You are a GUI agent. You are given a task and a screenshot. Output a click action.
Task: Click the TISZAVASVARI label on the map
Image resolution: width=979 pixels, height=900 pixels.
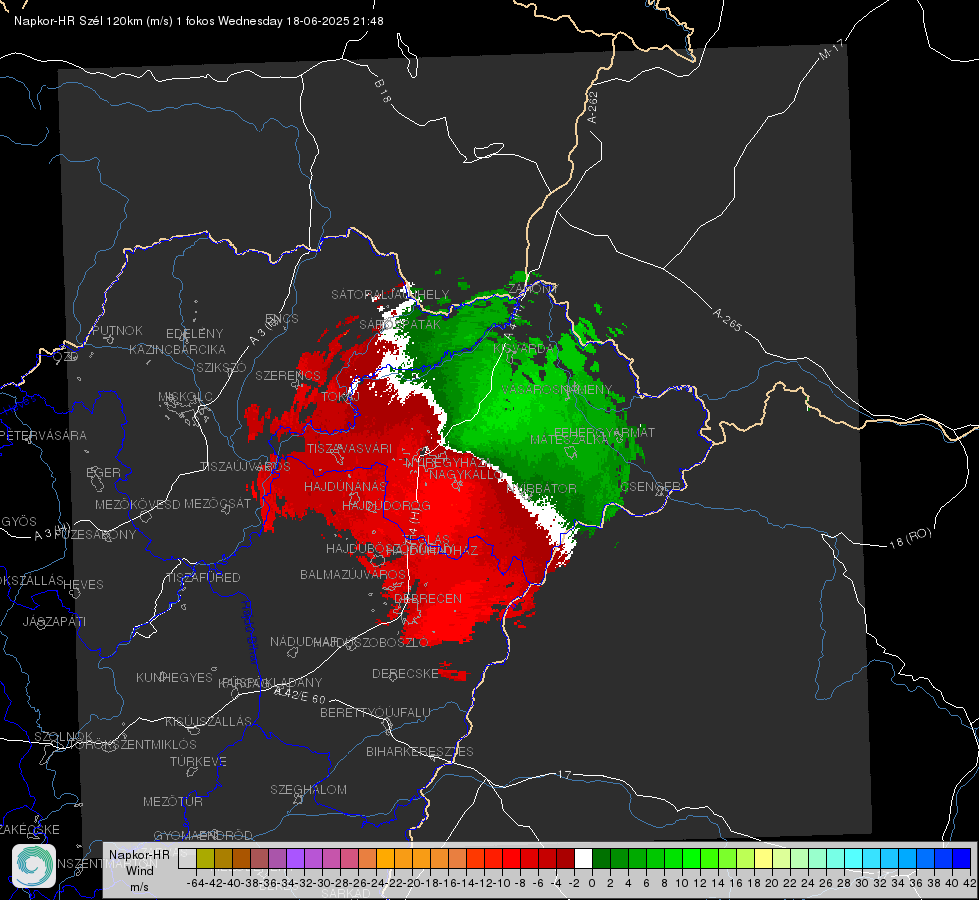click(x=350, y=448)
